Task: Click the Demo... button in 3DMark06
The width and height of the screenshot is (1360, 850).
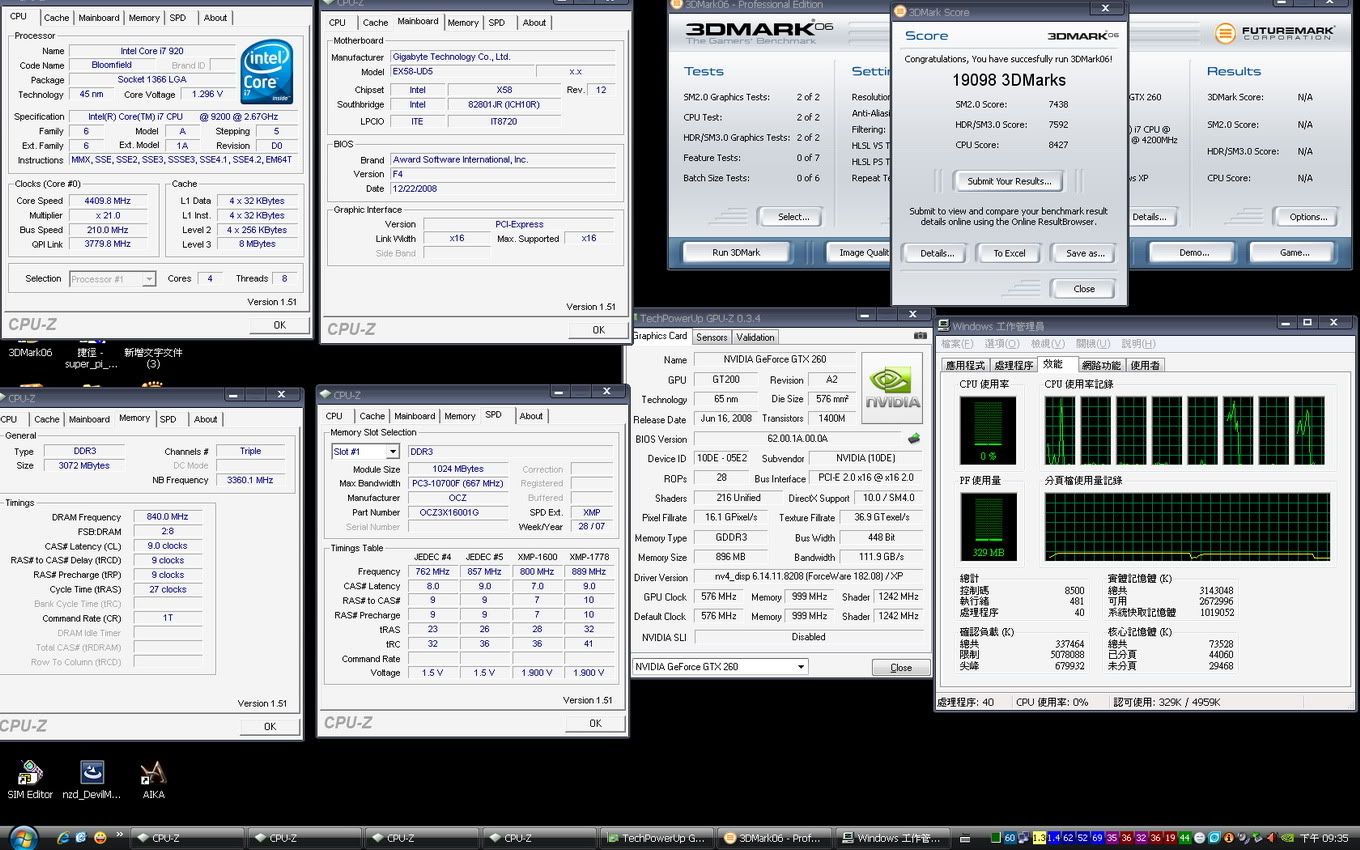Action: pos(1194,252)
